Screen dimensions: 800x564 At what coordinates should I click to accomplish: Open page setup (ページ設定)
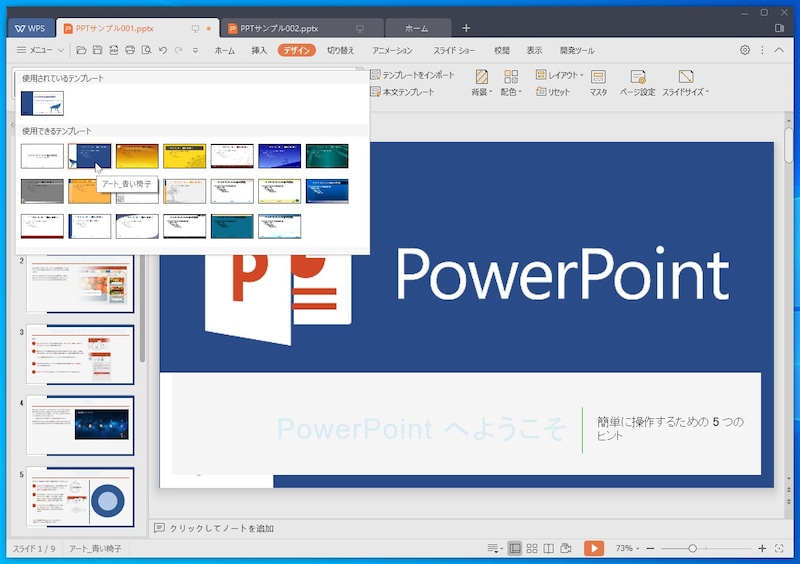pyautogui.click(x=637, y=83)
